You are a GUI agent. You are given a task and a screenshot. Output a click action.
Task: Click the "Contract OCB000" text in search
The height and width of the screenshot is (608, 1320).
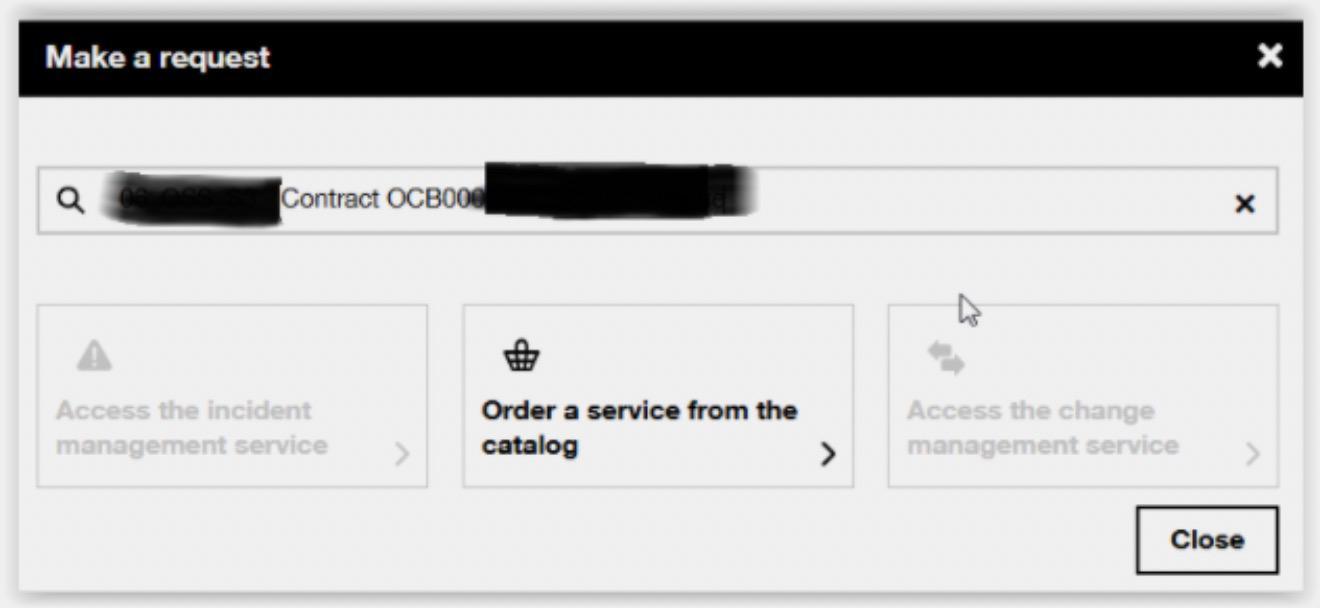383,200
